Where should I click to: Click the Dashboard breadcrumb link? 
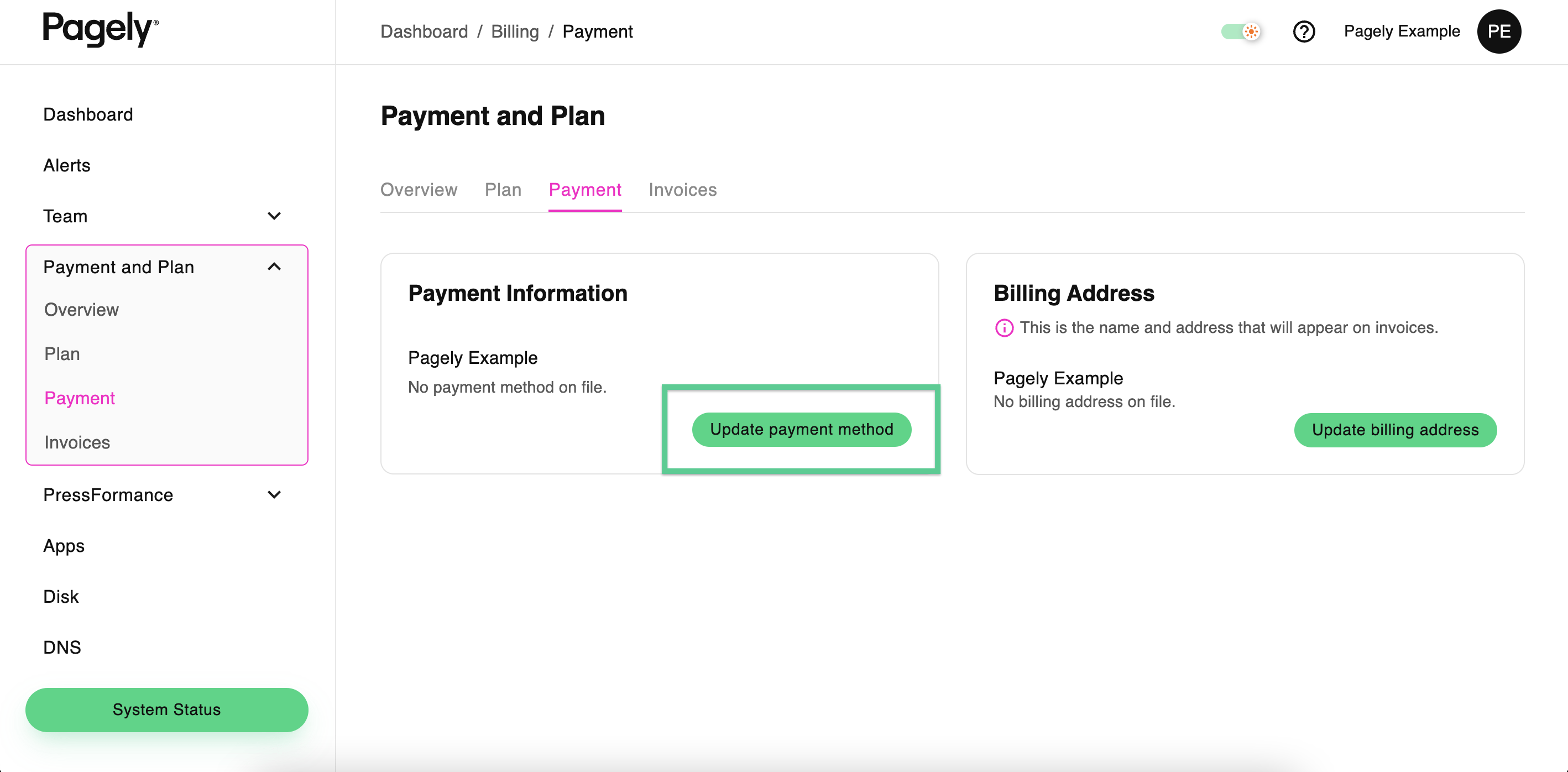click(x=424, y=32)
